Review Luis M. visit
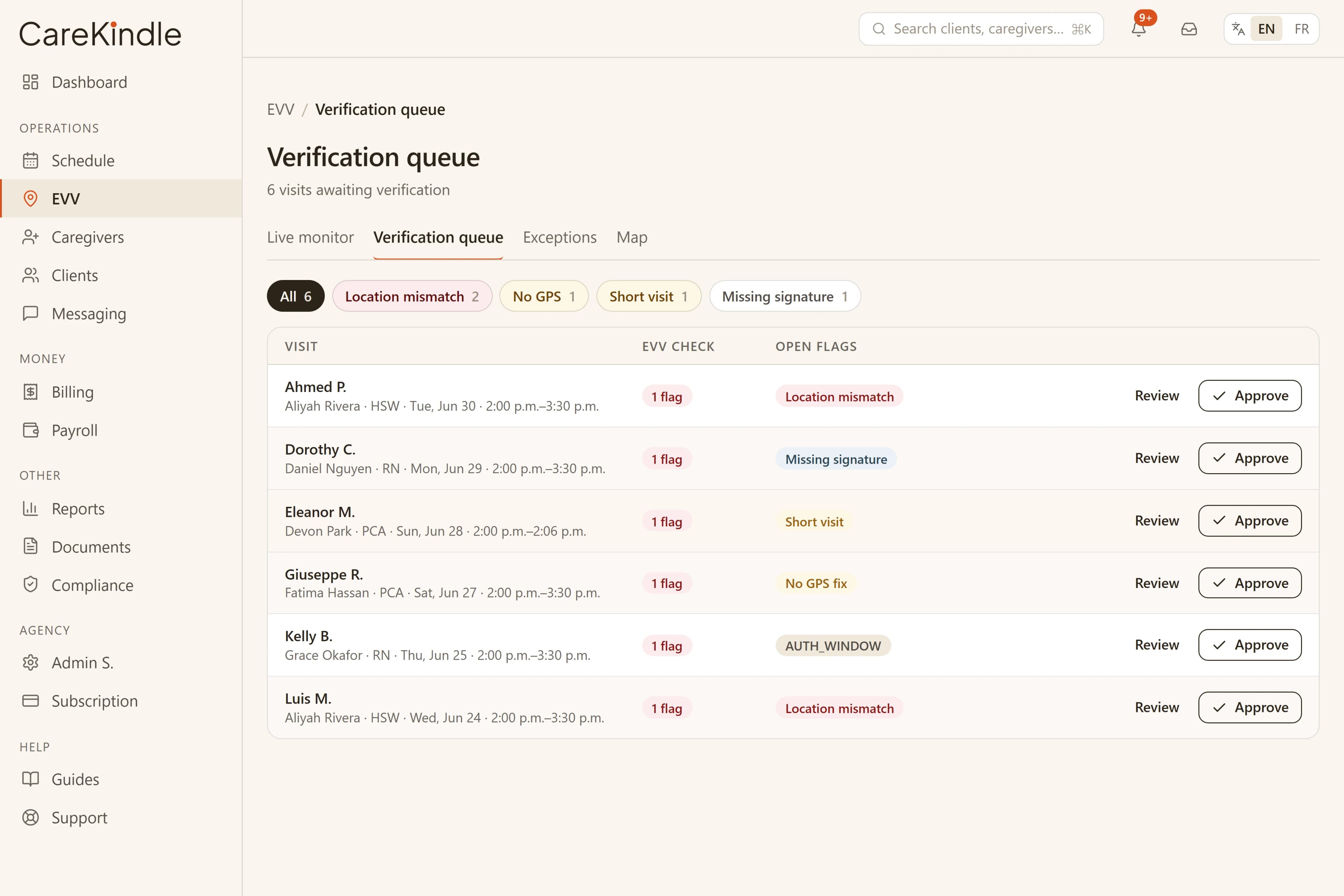 coord(1156,707)
